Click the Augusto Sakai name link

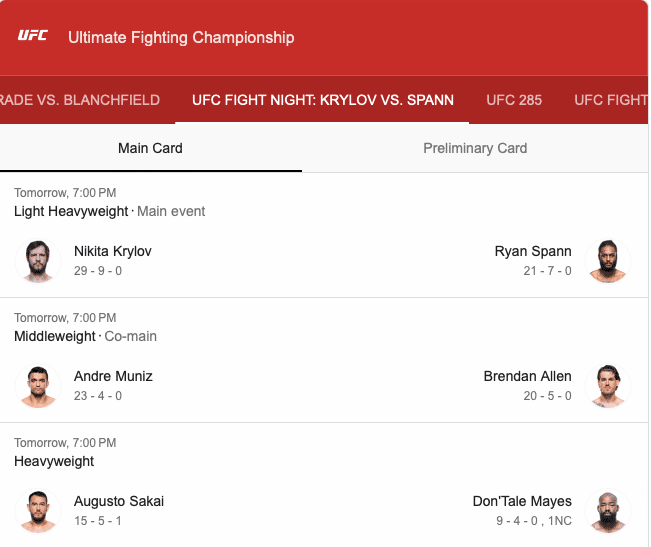[119, 501]
